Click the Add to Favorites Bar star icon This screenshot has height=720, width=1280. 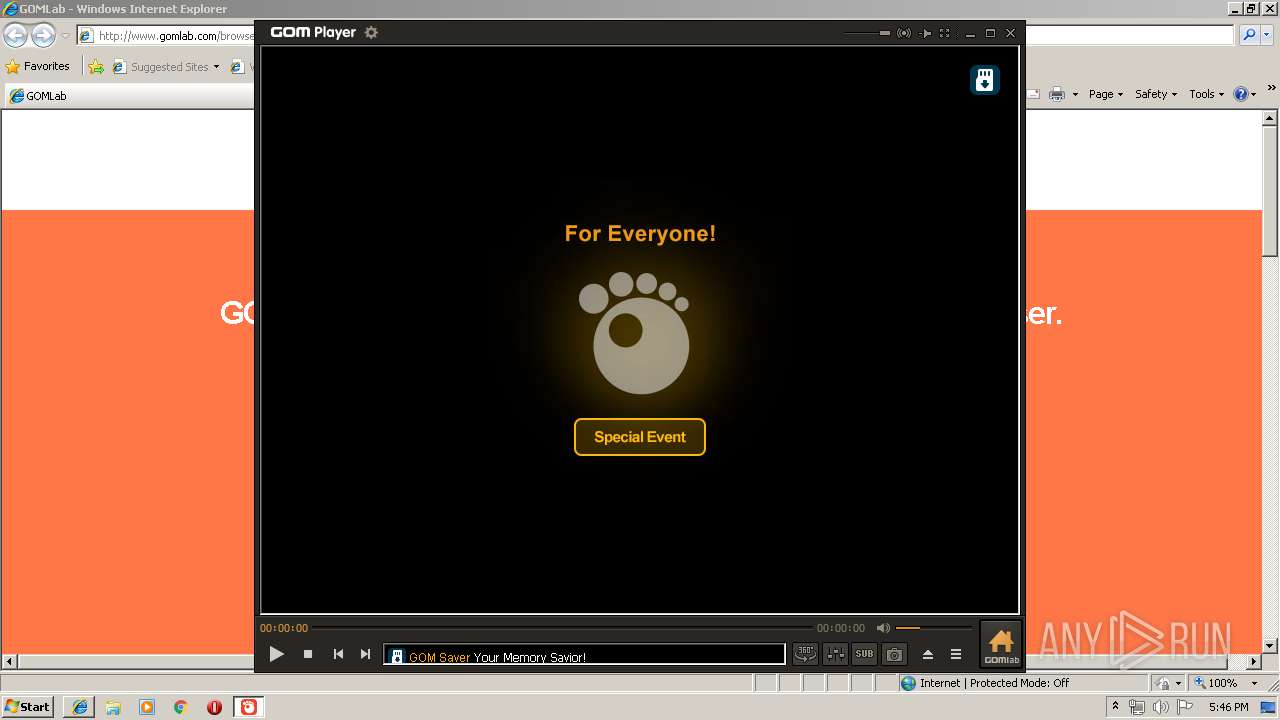coord(96,67)
